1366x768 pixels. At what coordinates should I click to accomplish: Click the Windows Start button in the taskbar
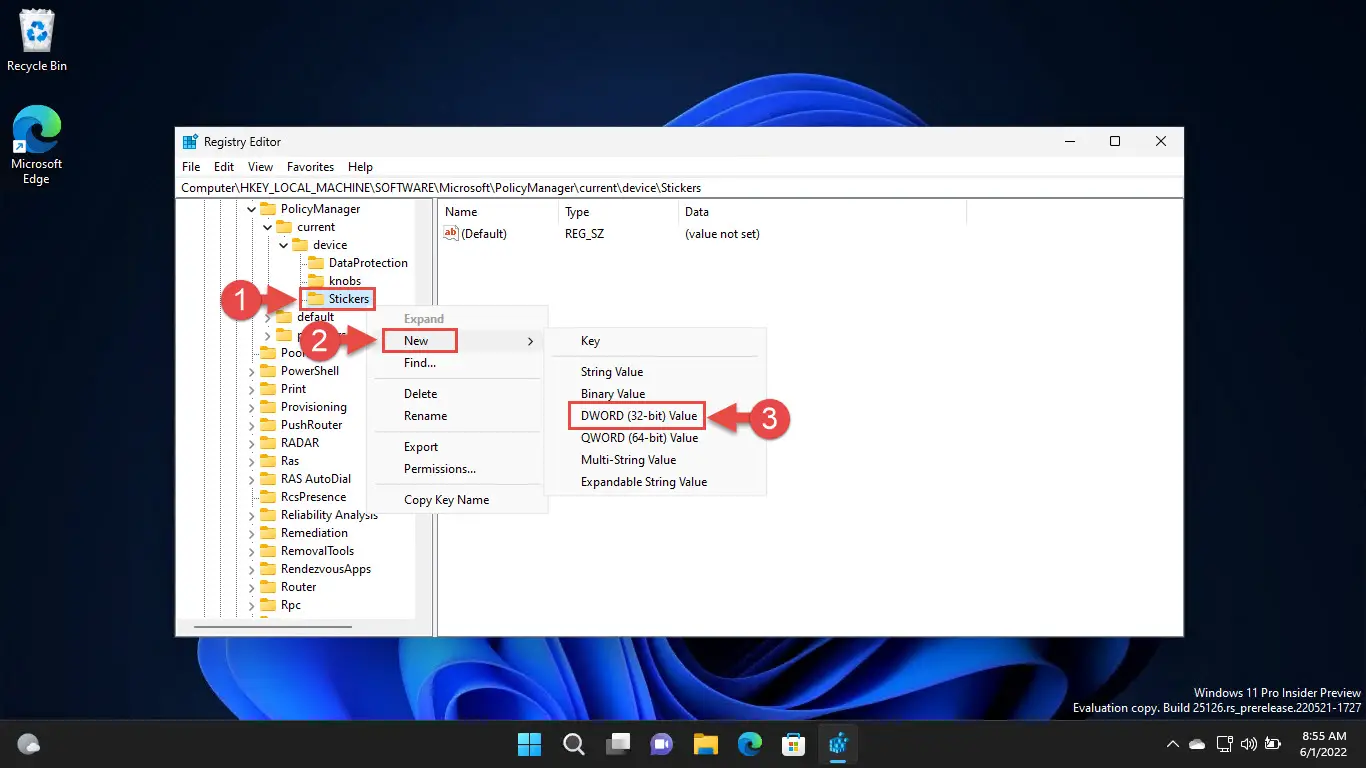pyautogui.click(x=529, y=744)
